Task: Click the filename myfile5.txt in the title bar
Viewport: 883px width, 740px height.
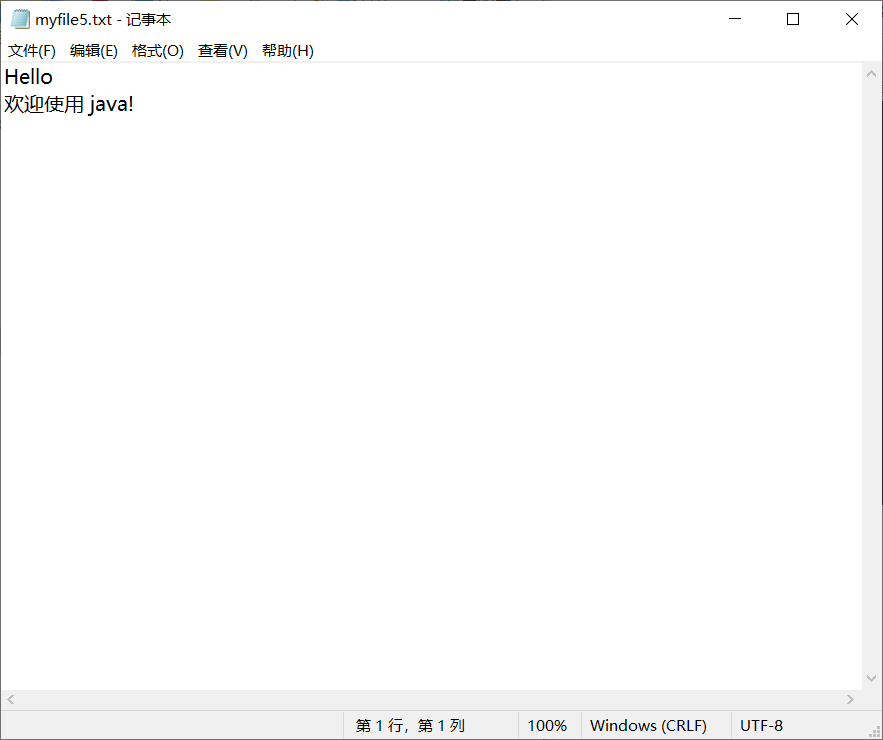Action: [x=75, y=18]
